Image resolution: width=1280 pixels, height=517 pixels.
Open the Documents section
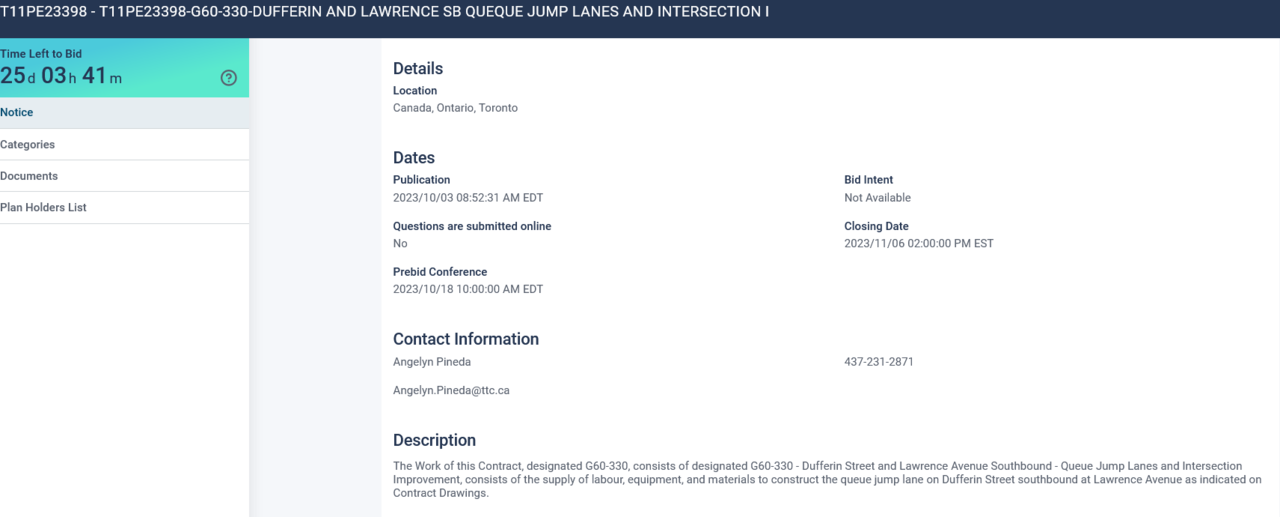click(29, 176)
